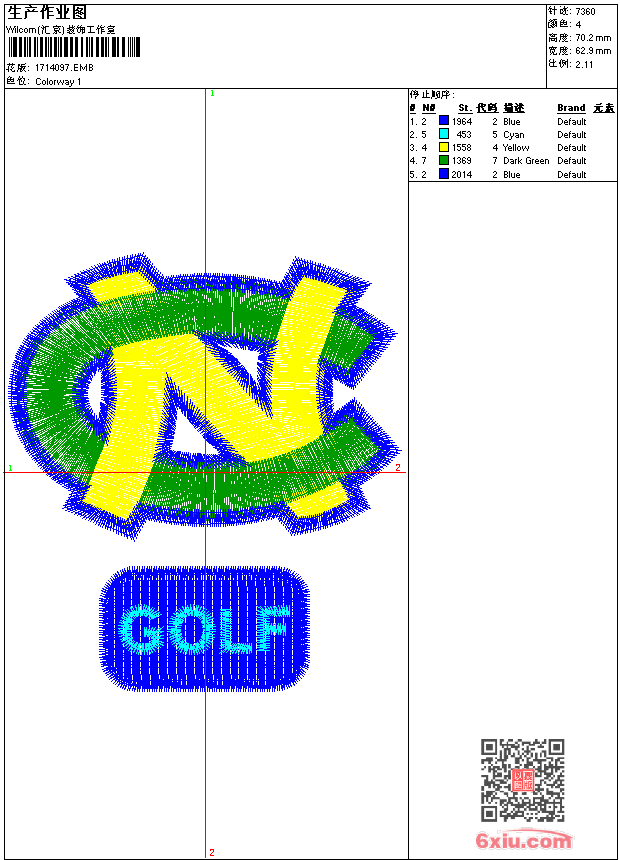Click the width value "62.9 mm"
This screenshot has height=860, width=620.
tap(593, 51)
